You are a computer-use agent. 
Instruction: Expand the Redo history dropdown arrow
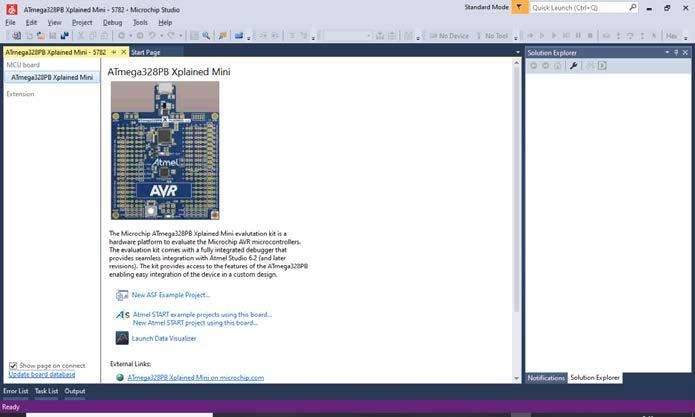coord(180,35)
